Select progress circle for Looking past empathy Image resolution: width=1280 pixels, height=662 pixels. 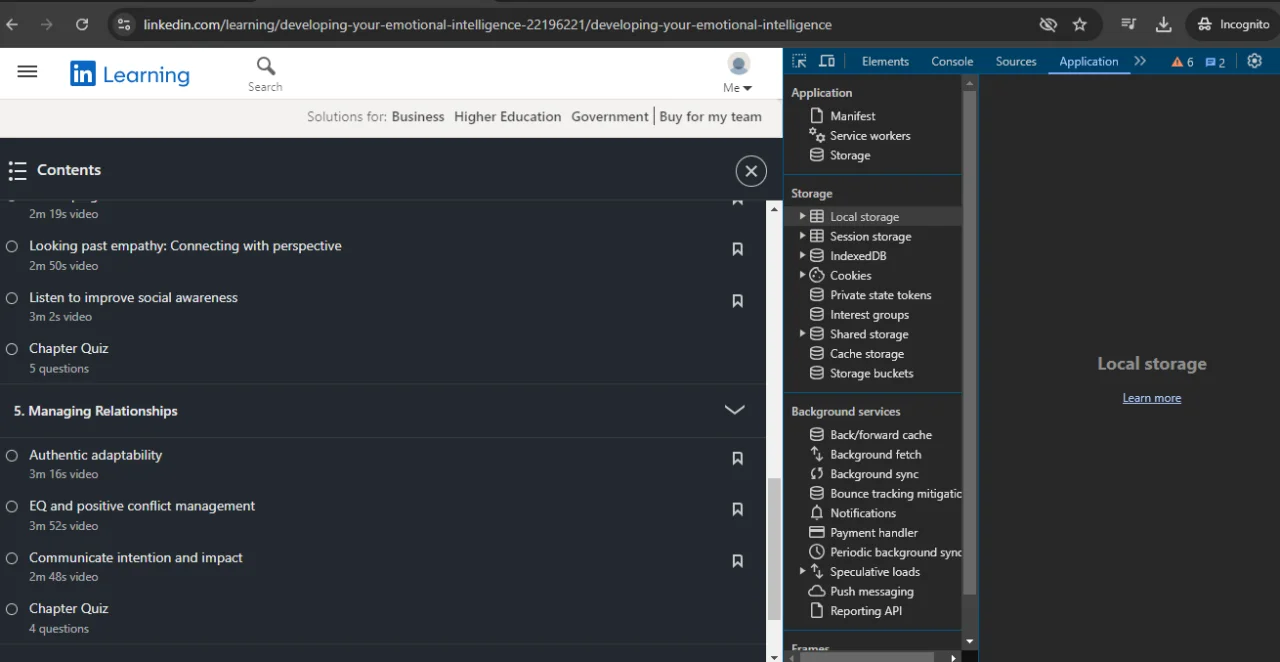click(12, 246)
